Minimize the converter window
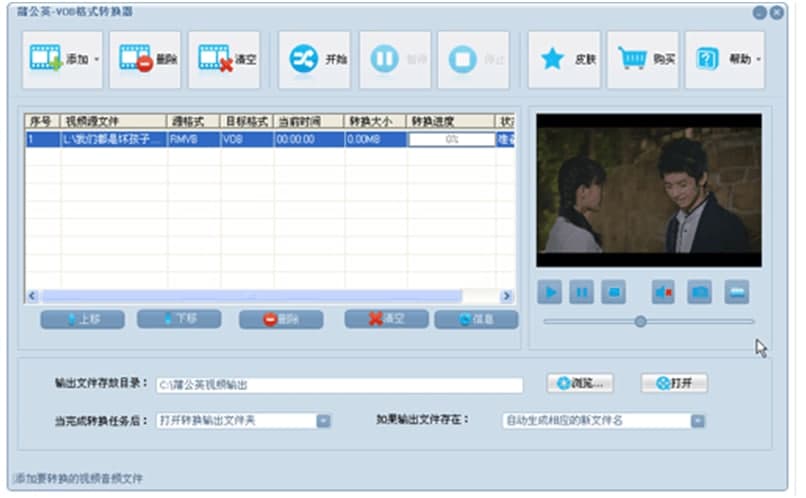 point(760,12)
